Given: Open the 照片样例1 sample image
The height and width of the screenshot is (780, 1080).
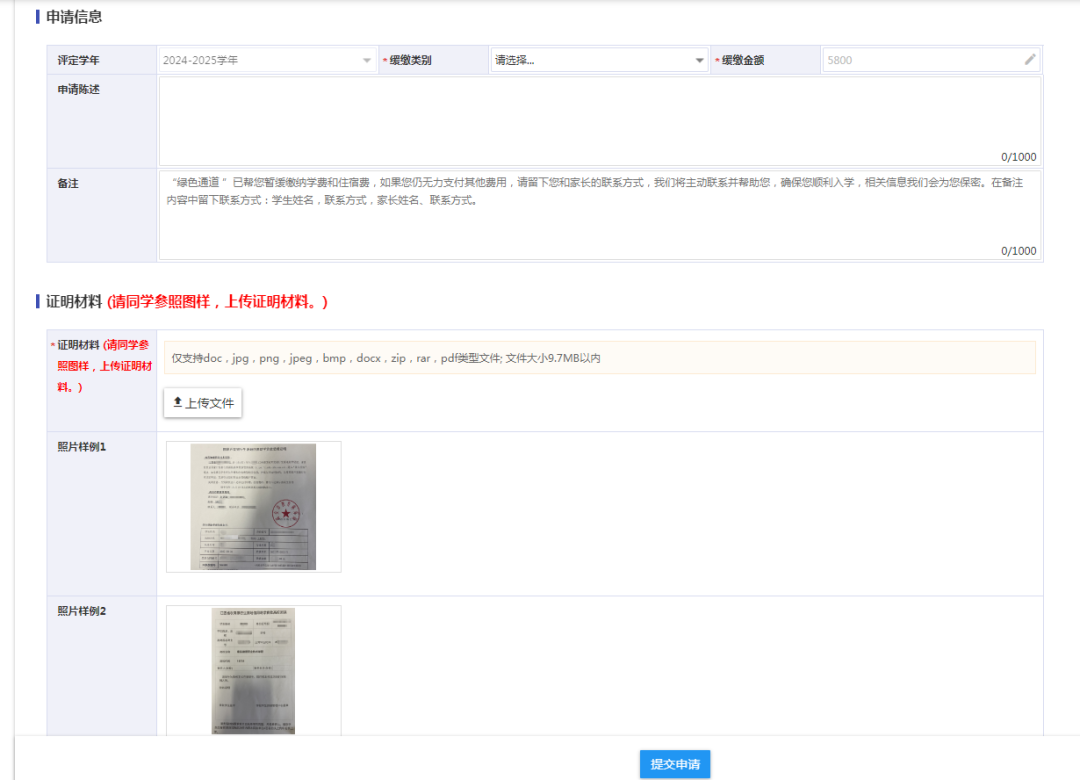Looking at the screenshot, I should point(253,507).
